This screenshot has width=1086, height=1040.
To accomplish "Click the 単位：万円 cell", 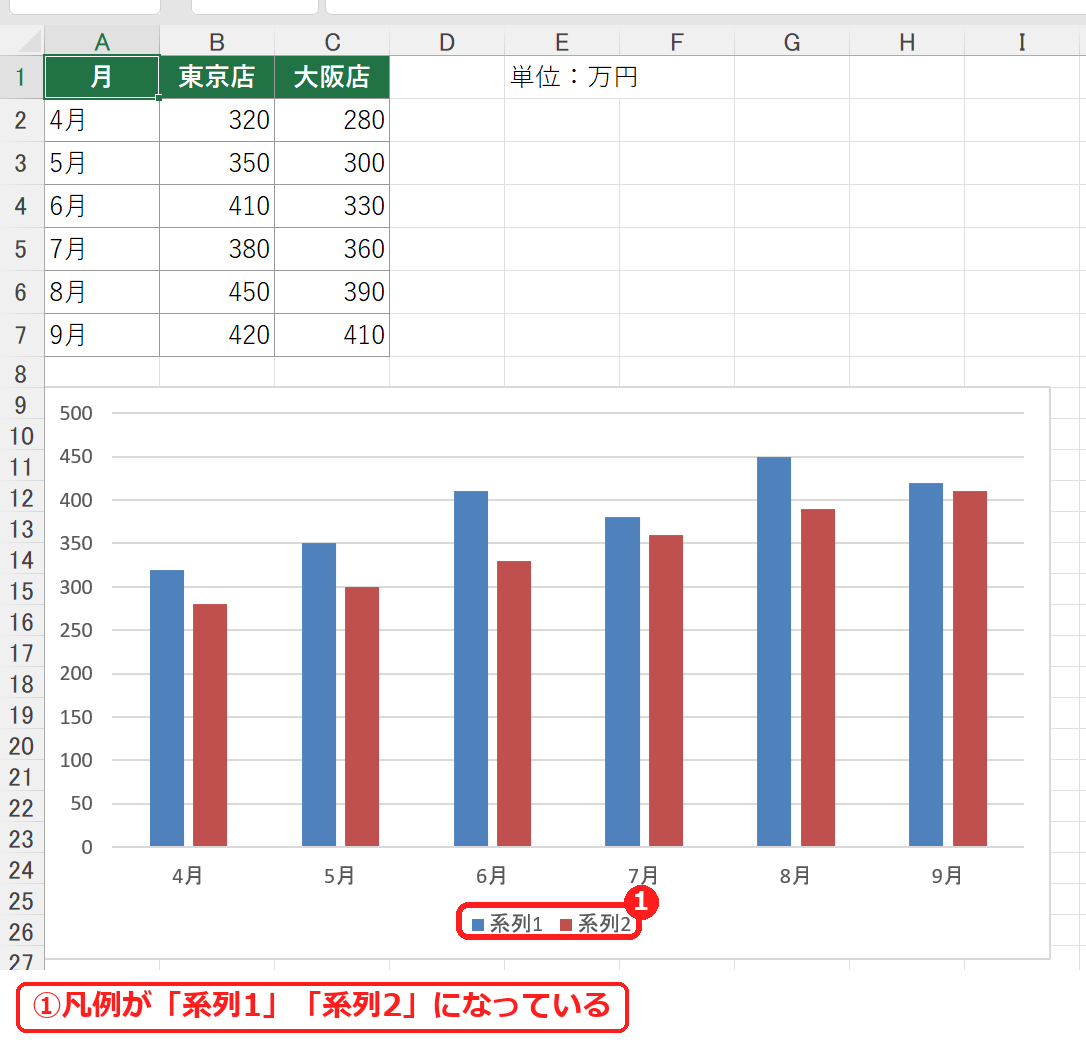I will pos(574,77).
